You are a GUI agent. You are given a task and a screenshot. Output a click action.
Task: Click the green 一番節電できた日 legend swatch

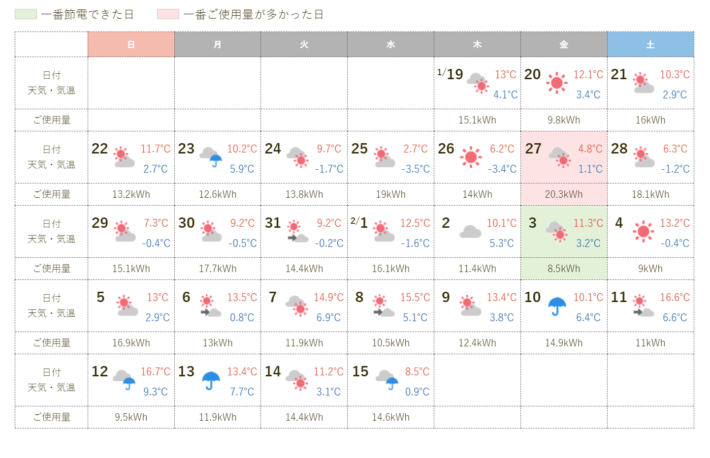tap(25, 15)
